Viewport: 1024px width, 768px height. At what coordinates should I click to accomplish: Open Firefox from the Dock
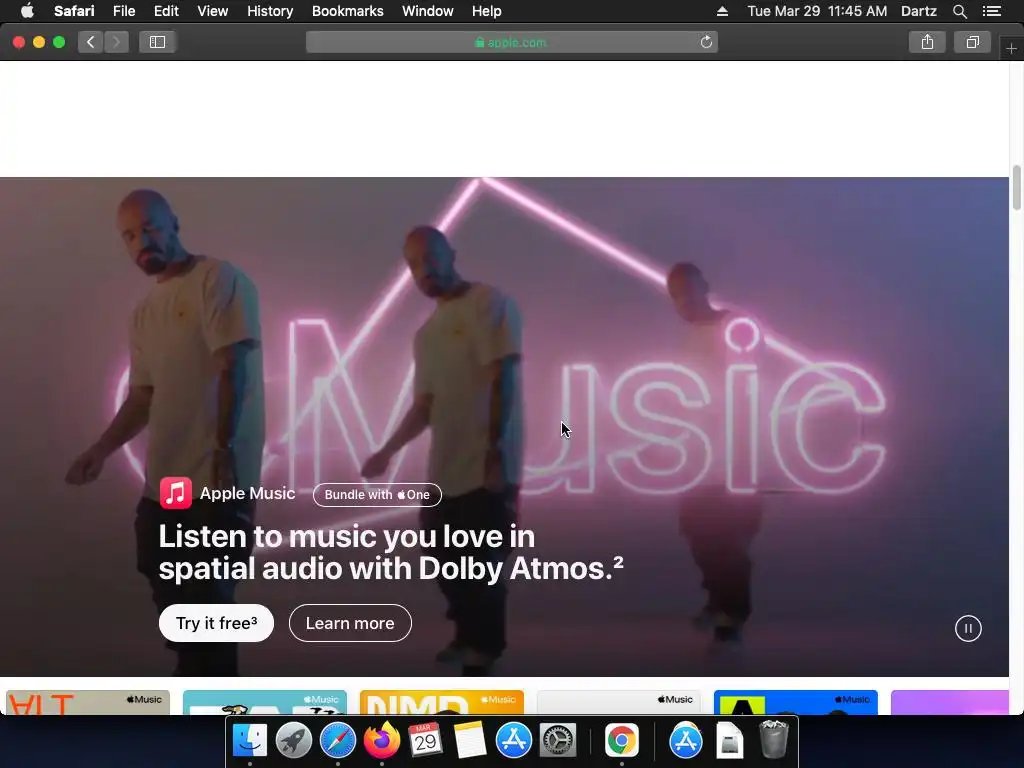(381, 741)
